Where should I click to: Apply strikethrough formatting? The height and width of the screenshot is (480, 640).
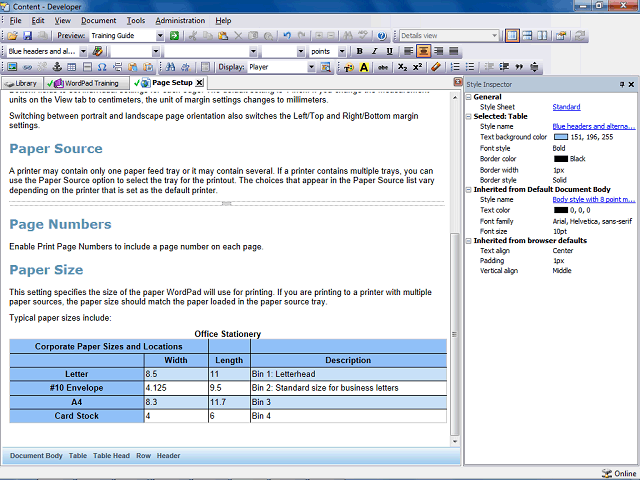pyautogui.click(x=382, y=67)
